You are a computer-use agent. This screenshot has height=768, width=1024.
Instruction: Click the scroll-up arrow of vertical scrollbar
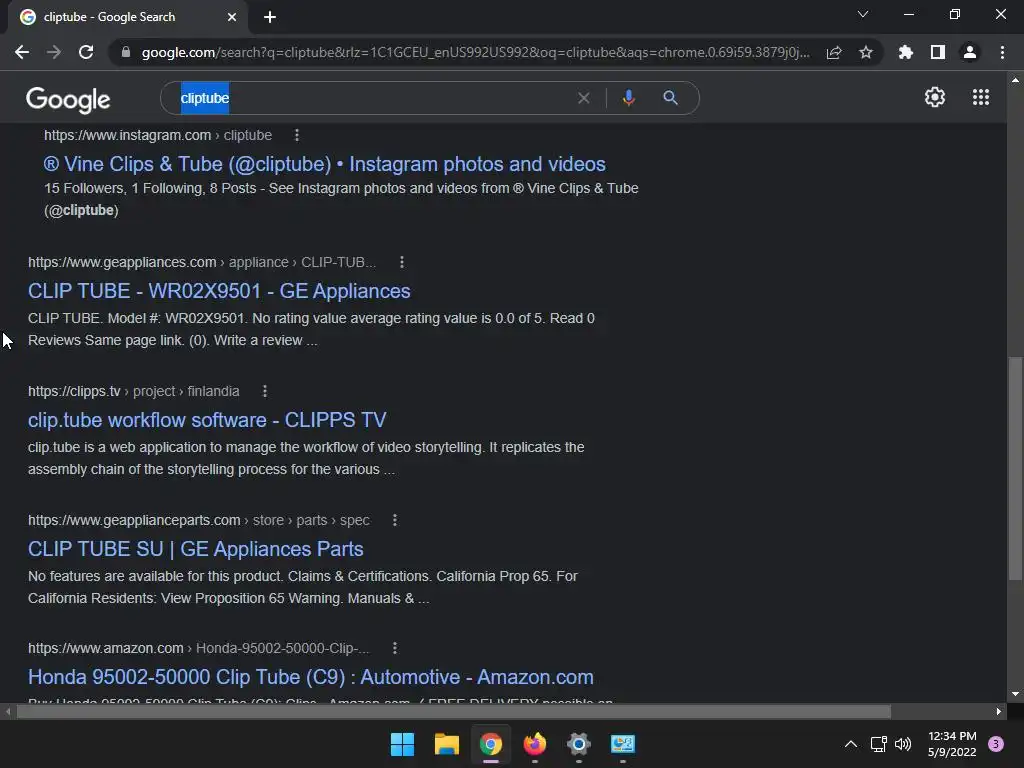1015,80
